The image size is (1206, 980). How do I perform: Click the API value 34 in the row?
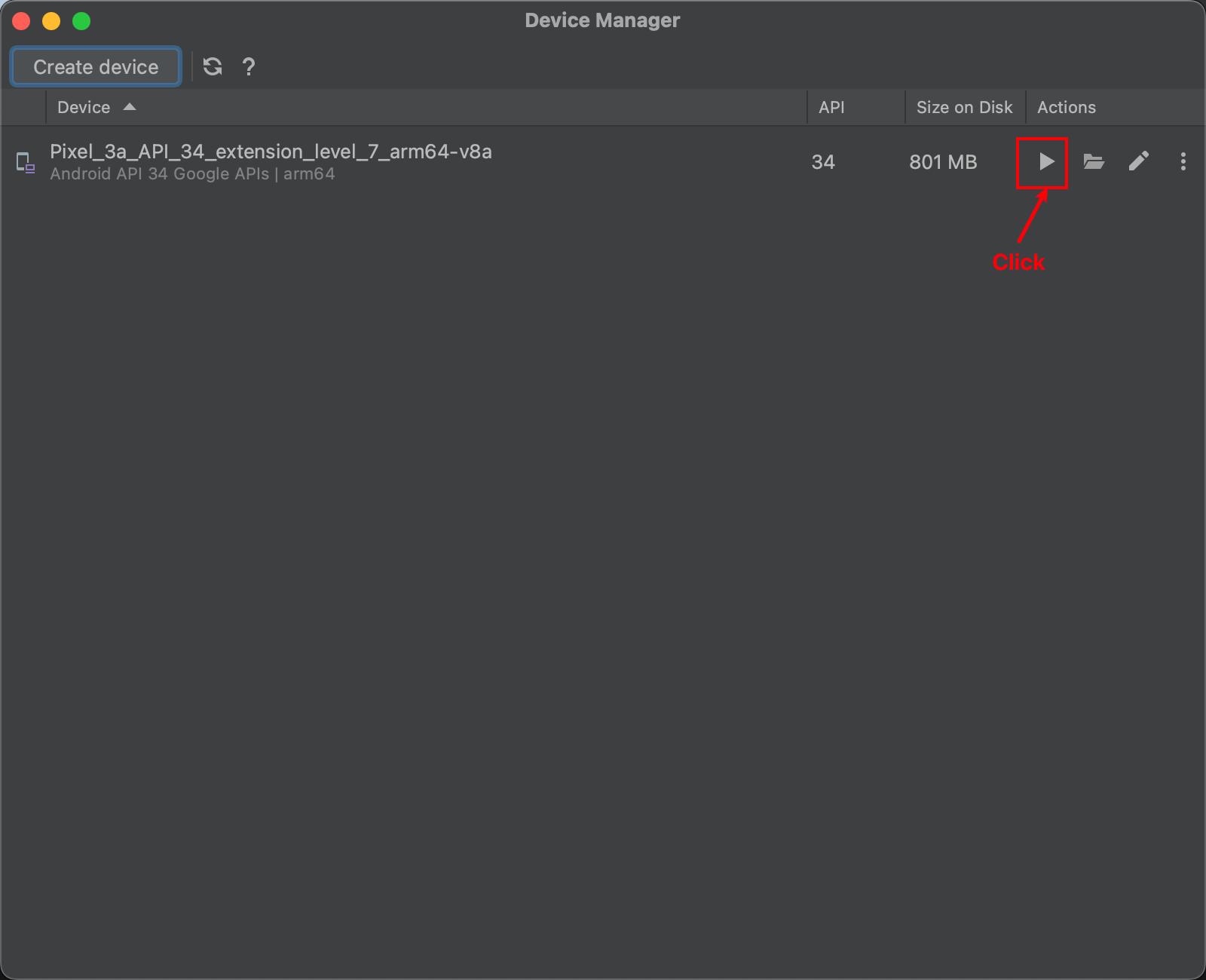823,162
